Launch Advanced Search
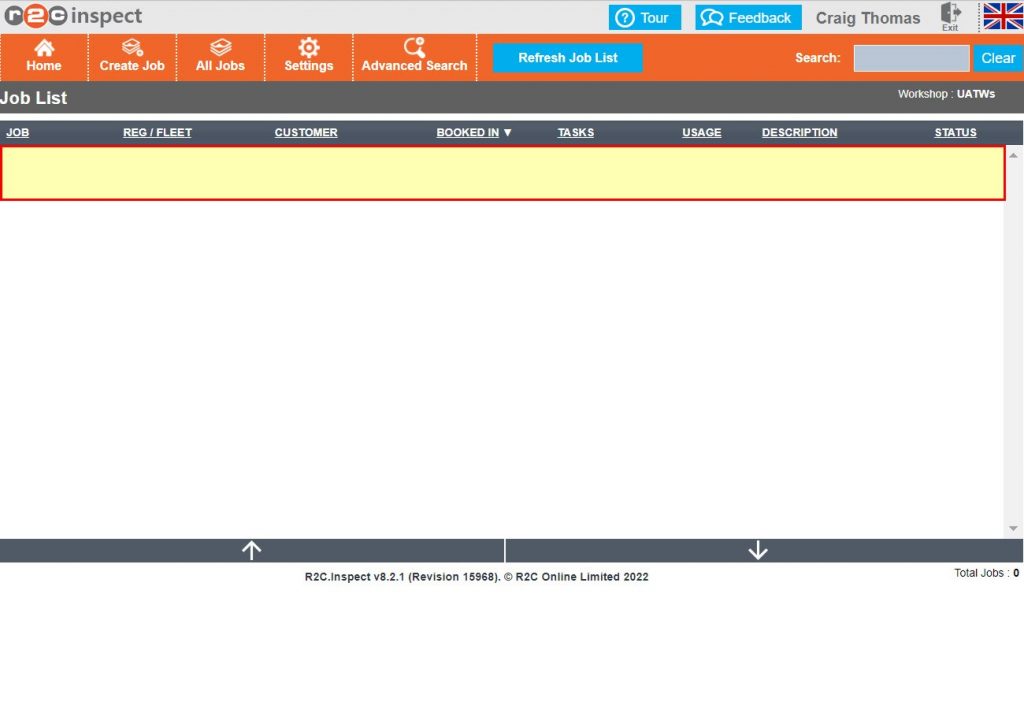Image resolution: width=1024 pixels, height=709 pixels. 414,57
